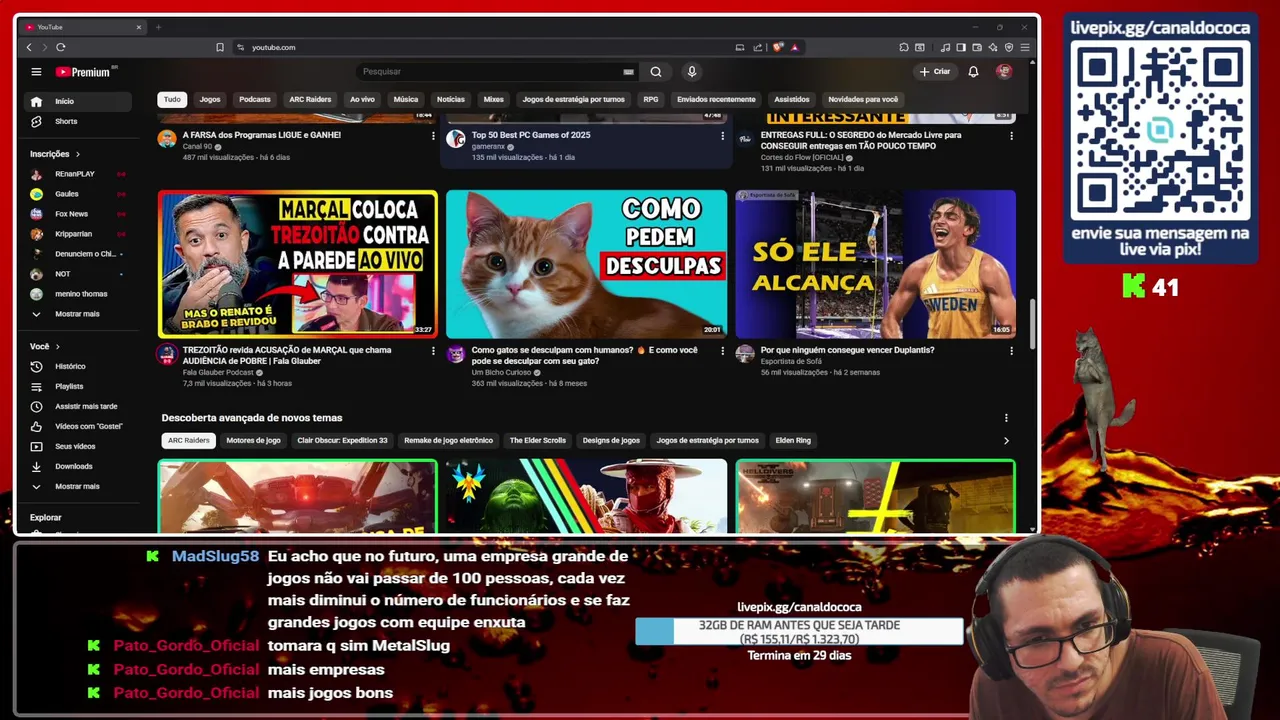The image size is (1280, 720).
Task: Play the MARÇAL COLOCA TREZOITÃO thumbnail
Action: 297,264
